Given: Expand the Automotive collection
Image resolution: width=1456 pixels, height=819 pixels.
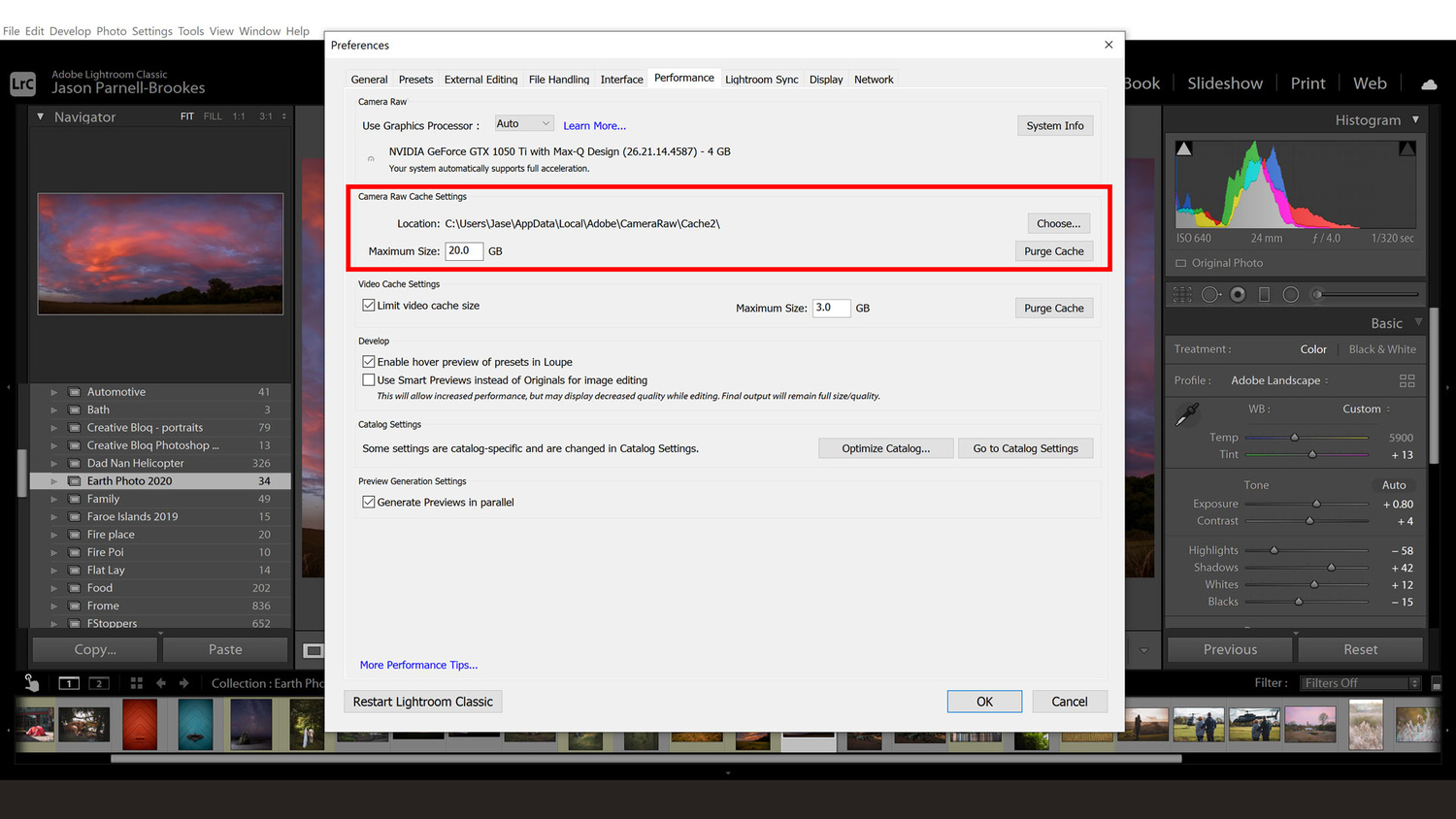Looking at the screenshot, I should point(54,391).
